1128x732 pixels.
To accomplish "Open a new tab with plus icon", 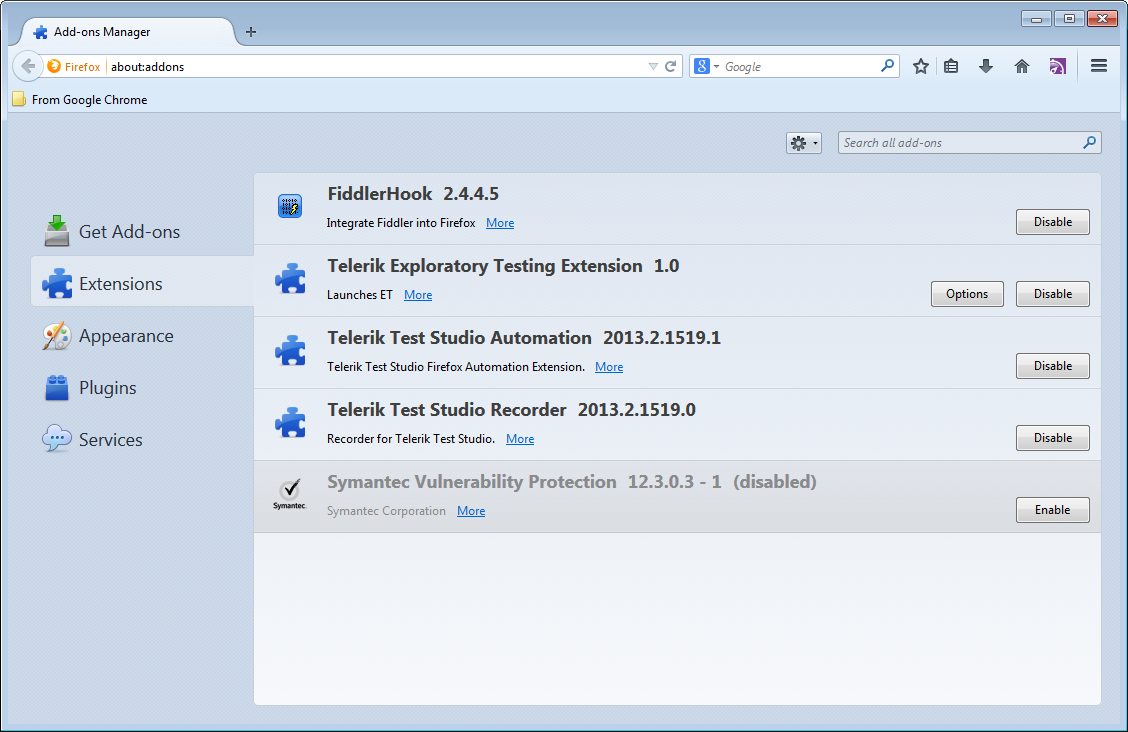I will click(x=251, y=32).
